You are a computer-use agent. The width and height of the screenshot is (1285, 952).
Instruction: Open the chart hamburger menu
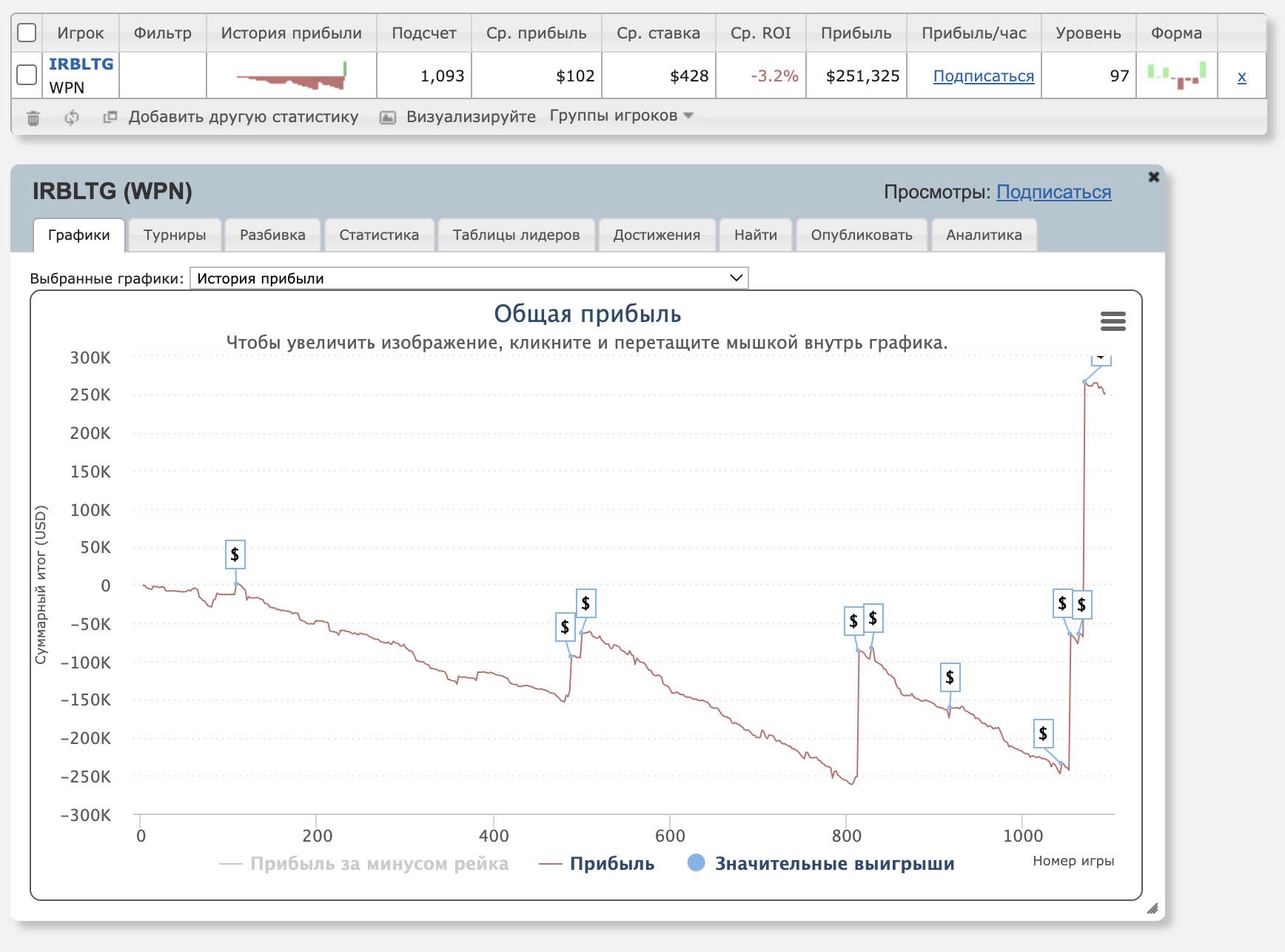tap(1113, 321)
